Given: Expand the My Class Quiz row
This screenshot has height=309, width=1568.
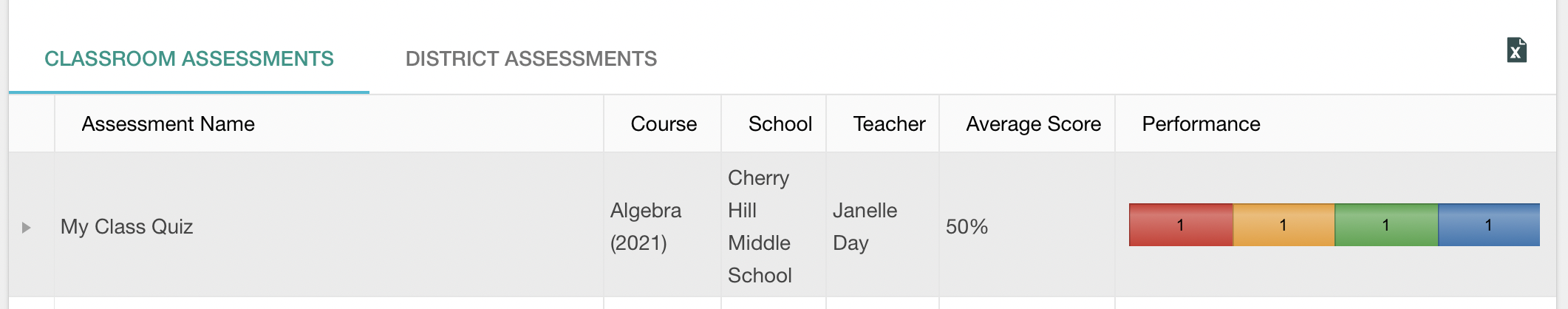Looking at the screenshot, I should point(27,227).
